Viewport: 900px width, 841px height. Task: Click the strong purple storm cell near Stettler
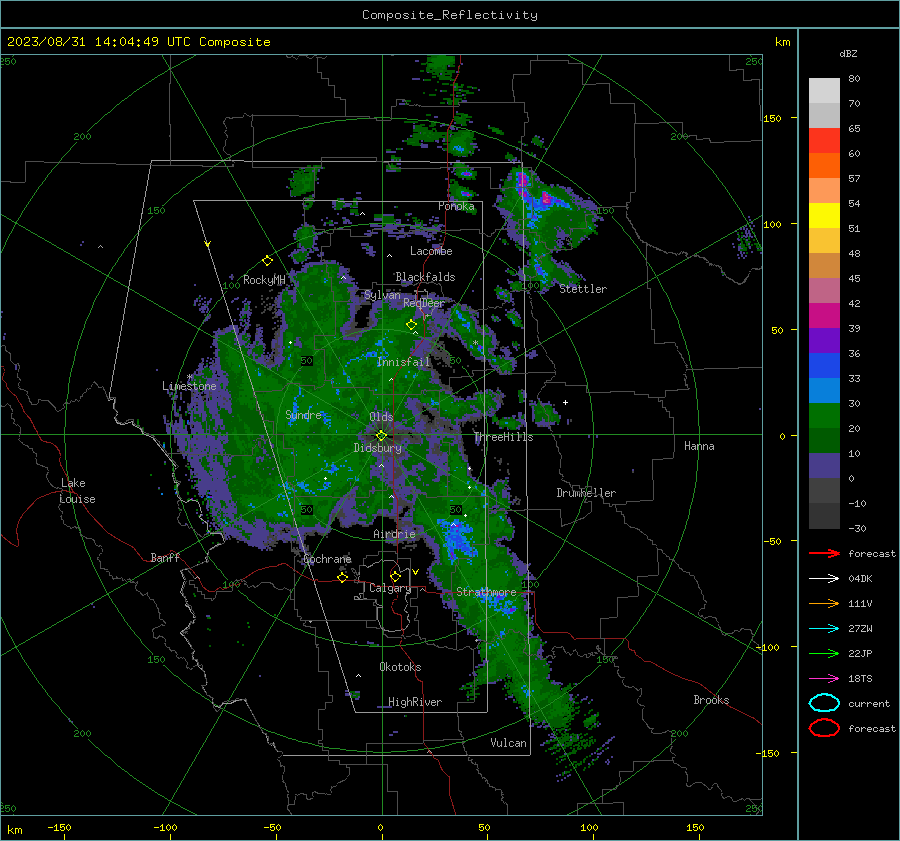[x=546, y=199]
